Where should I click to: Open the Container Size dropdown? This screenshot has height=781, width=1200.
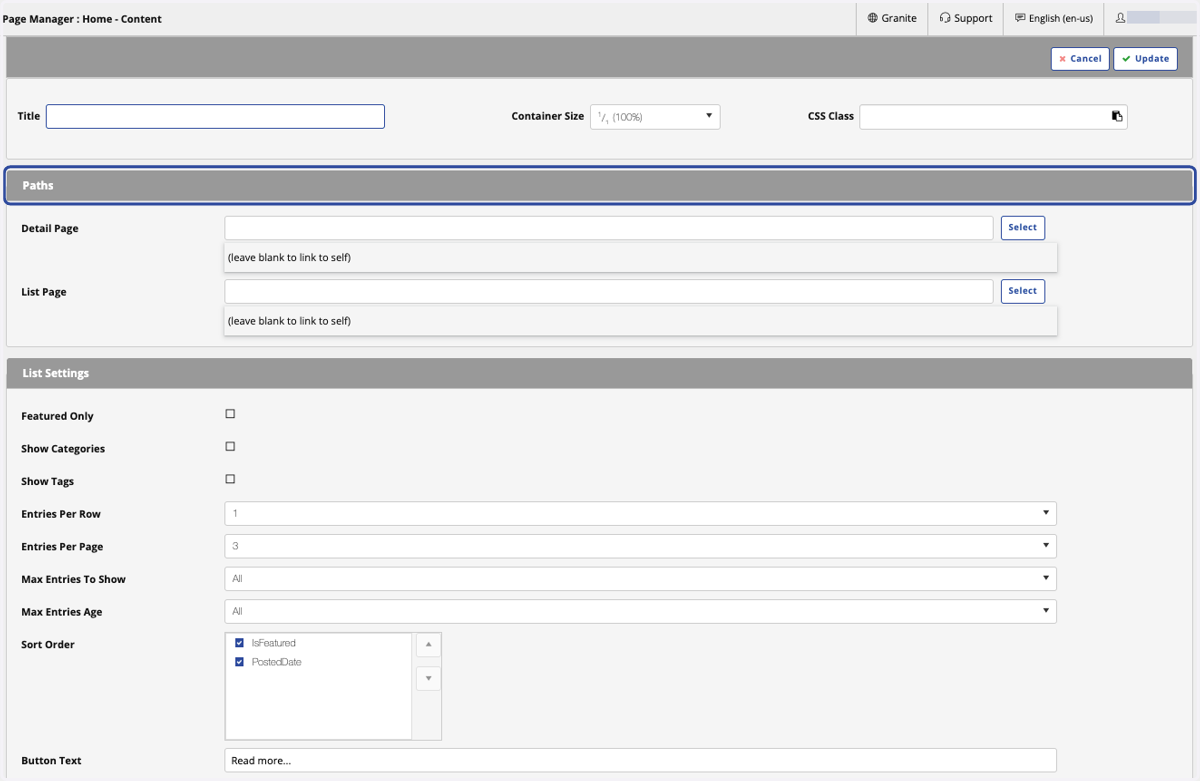(x=655, y=117)
